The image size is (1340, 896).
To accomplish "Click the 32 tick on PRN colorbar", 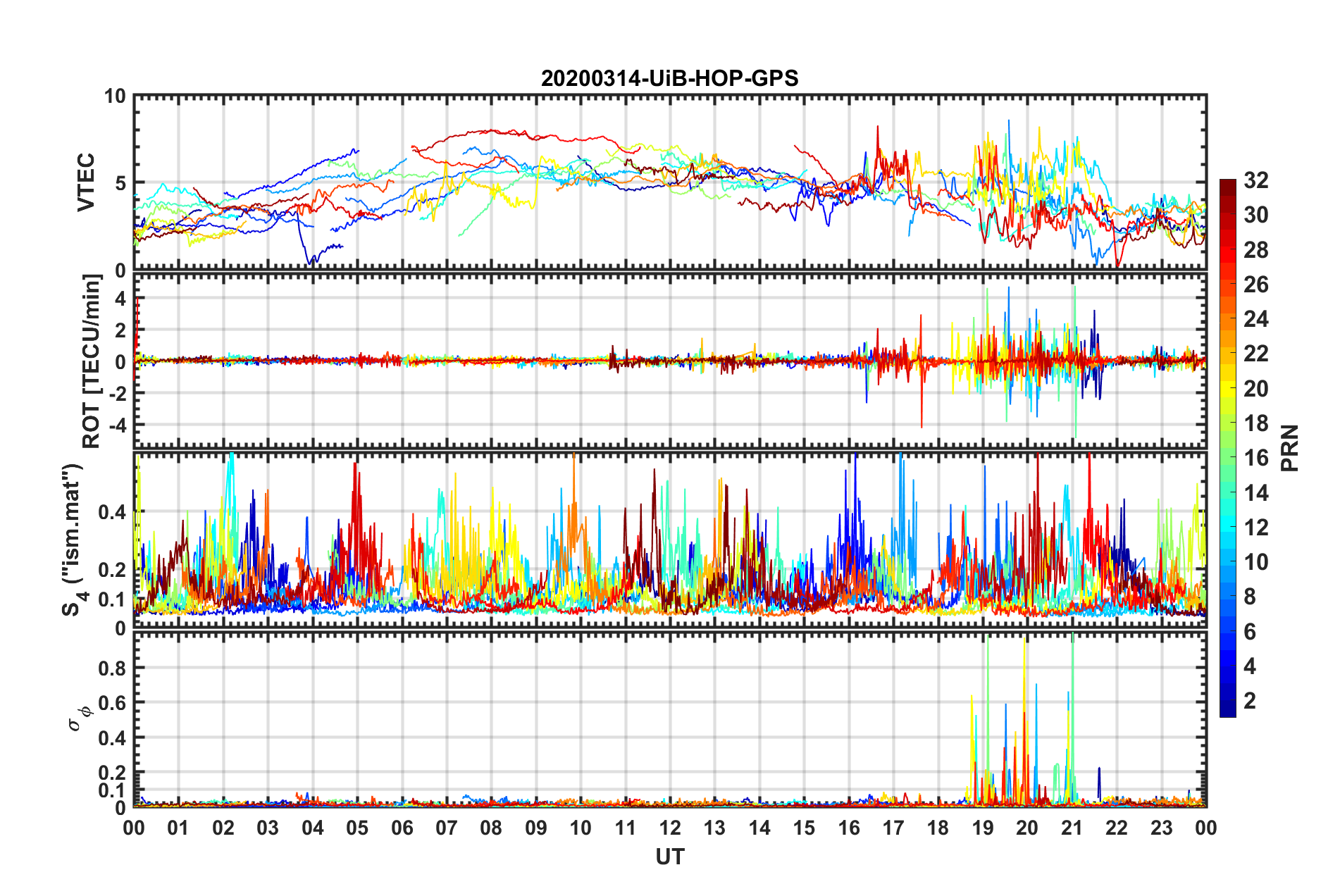I will click(1256, 180).
